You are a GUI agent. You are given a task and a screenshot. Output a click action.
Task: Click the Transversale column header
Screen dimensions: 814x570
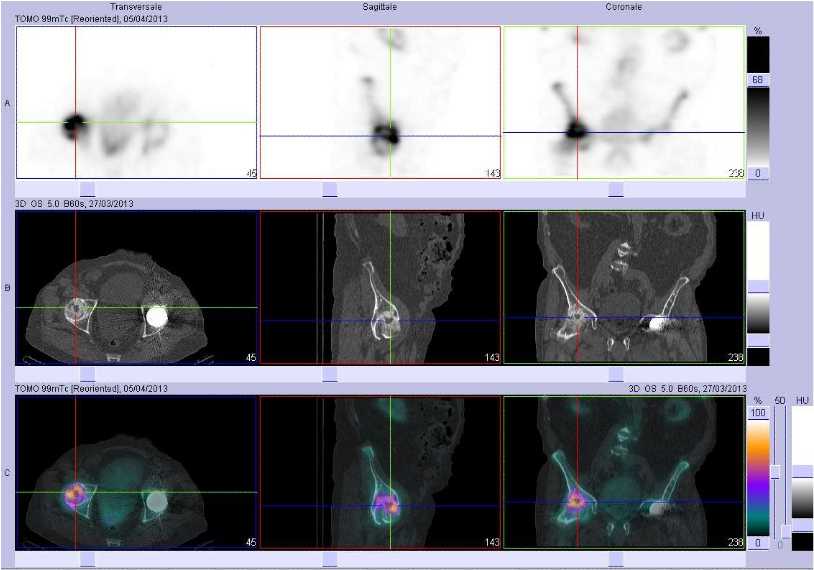pos(136,7)
